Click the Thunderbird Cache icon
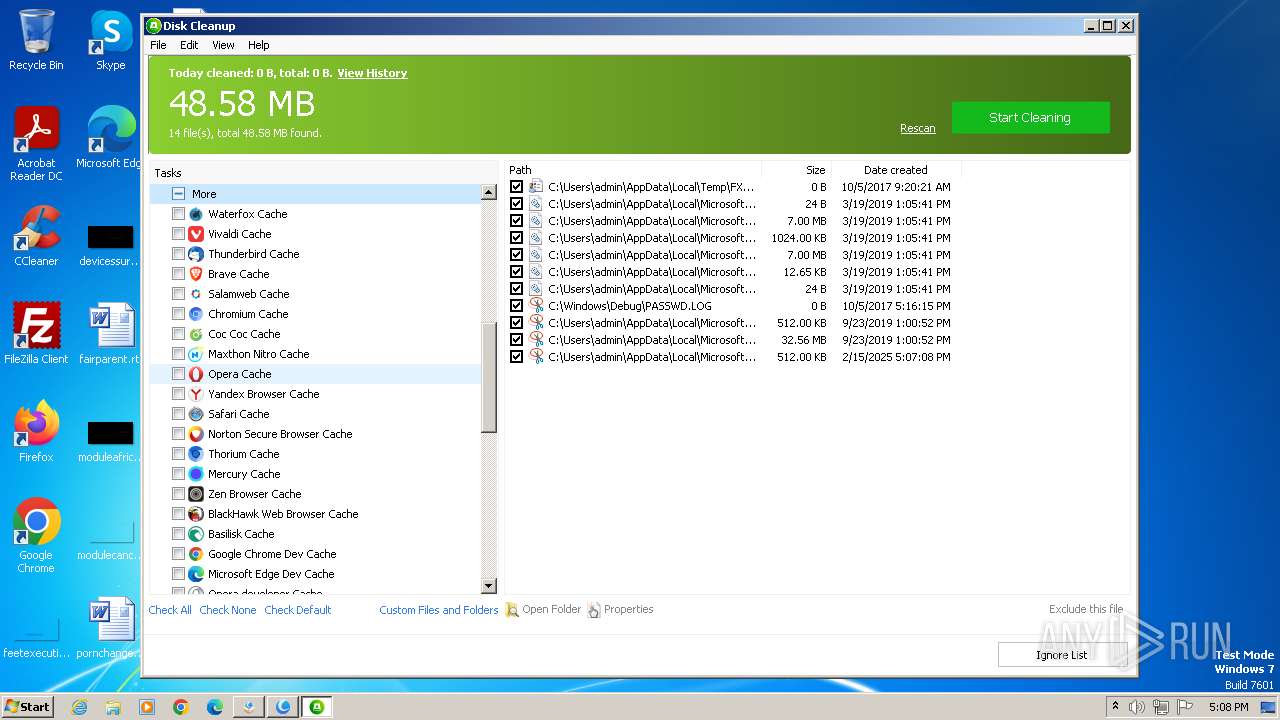Screen dimensions: 1280x720 point(196,254)
